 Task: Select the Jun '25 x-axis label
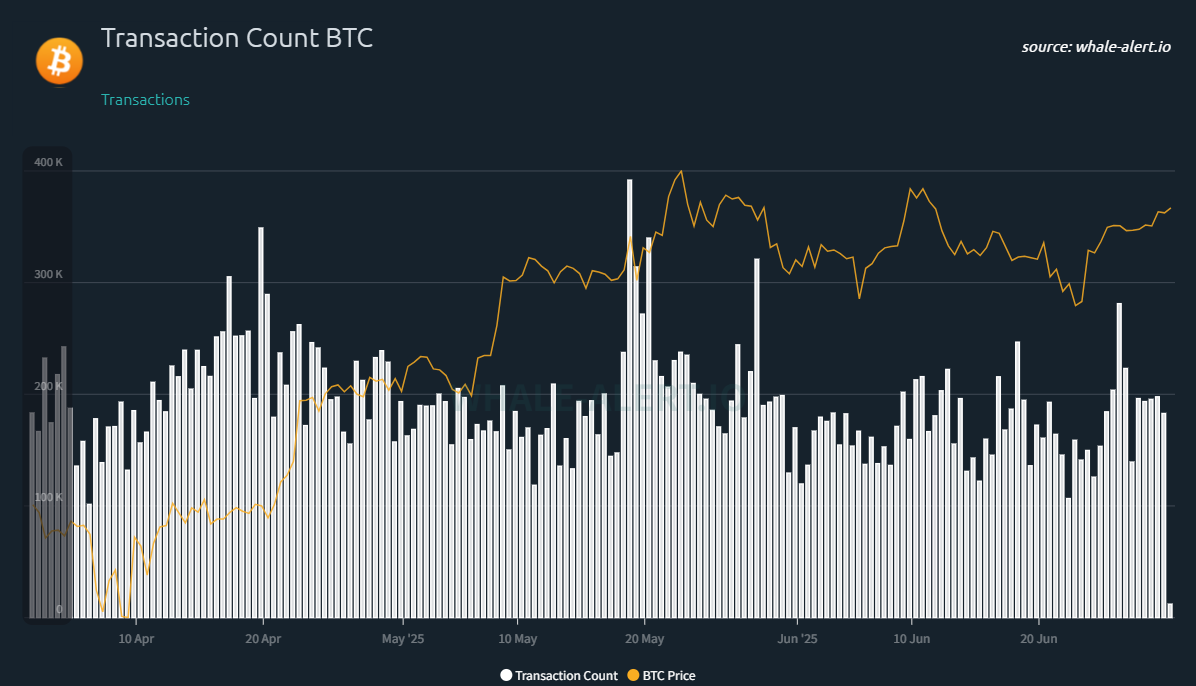point(797,638)
